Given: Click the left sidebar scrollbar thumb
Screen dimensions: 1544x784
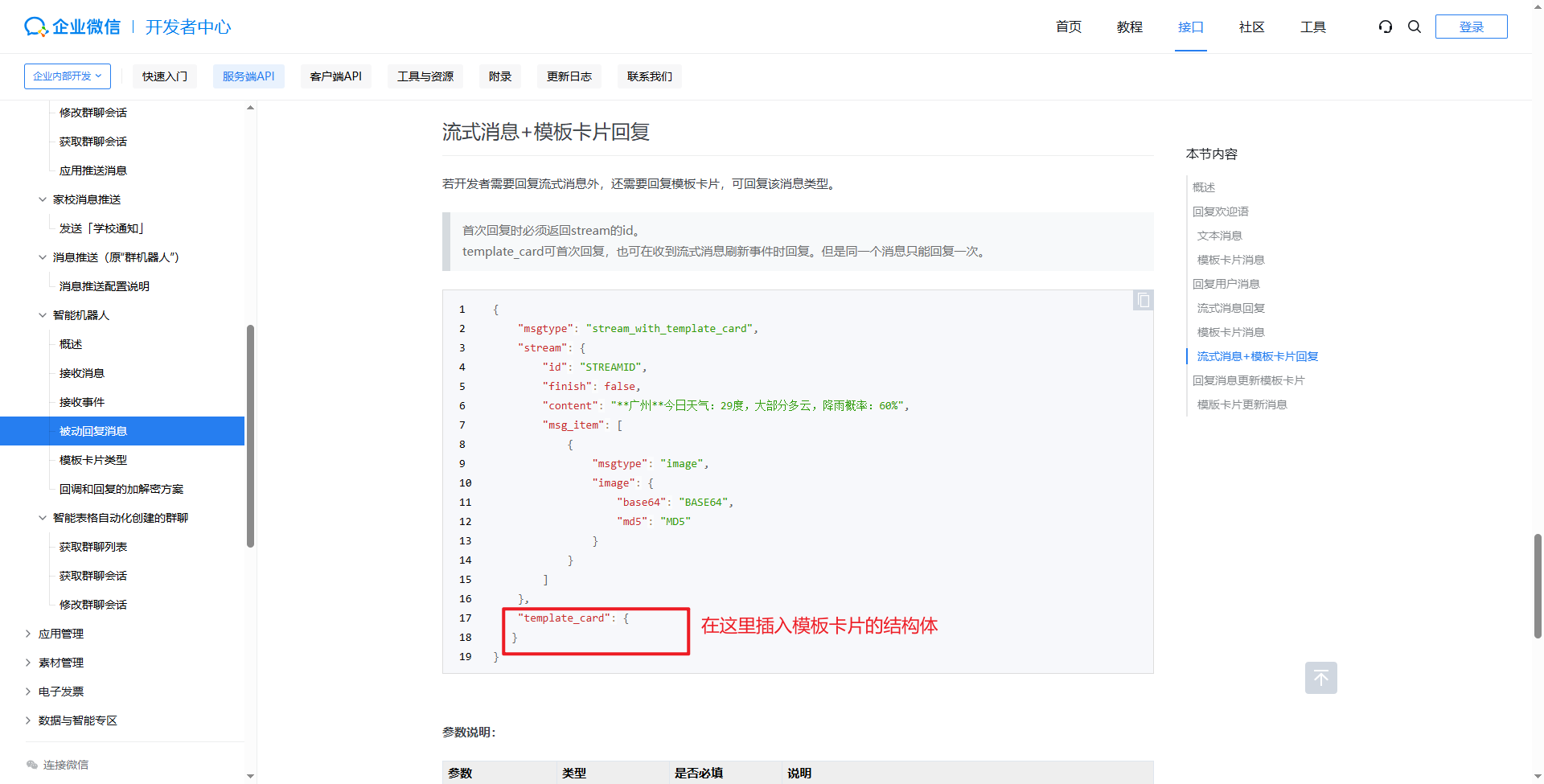Looking at the screenshot, I should [250, 434].
